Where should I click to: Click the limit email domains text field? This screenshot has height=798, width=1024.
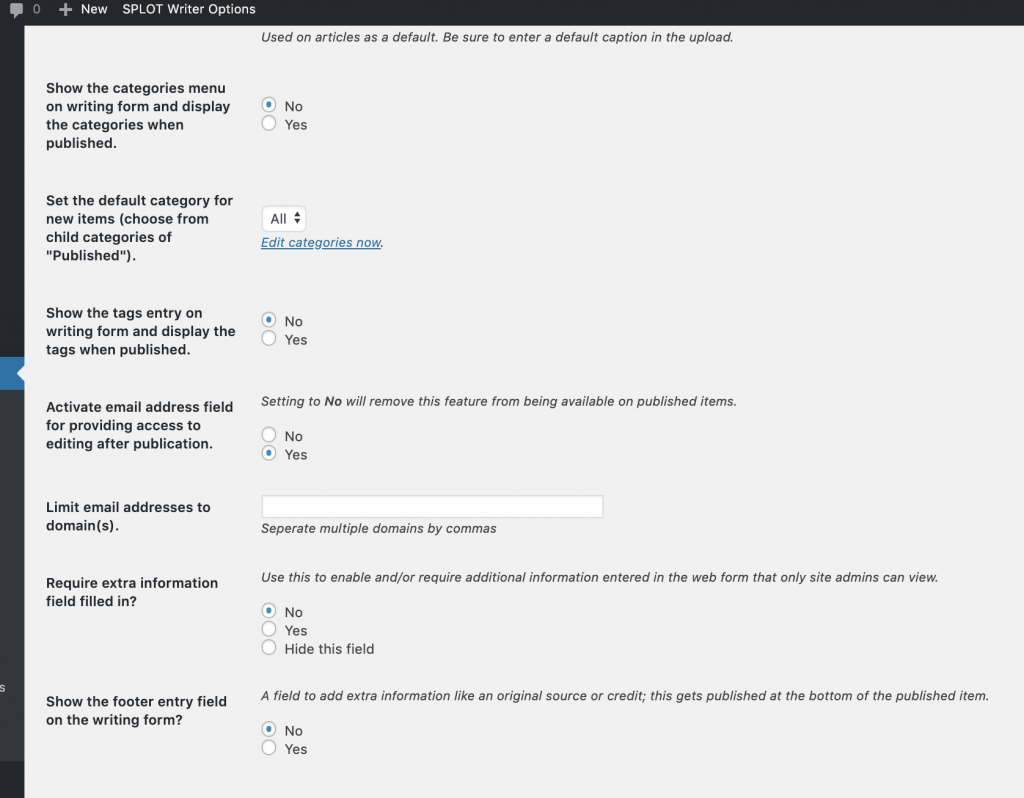tap(432, 507)
